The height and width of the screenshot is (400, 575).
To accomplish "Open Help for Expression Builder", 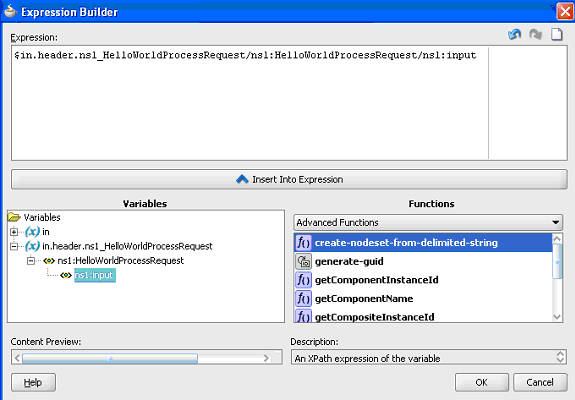I will click(x=33, y=382).
